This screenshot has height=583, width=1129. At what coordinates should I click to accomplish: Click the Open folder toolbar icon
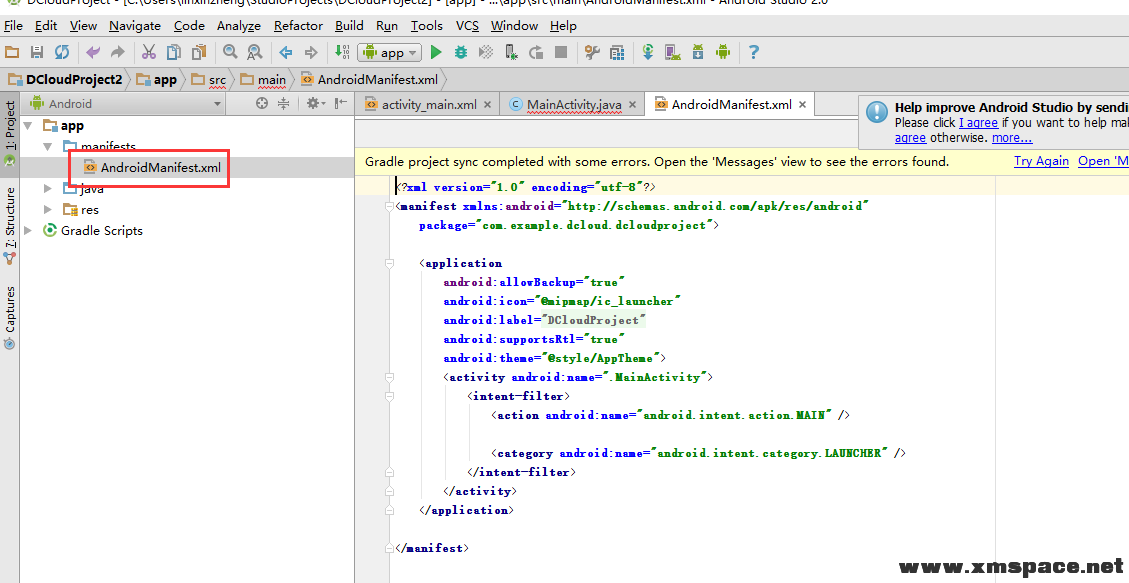pos(12,53)
